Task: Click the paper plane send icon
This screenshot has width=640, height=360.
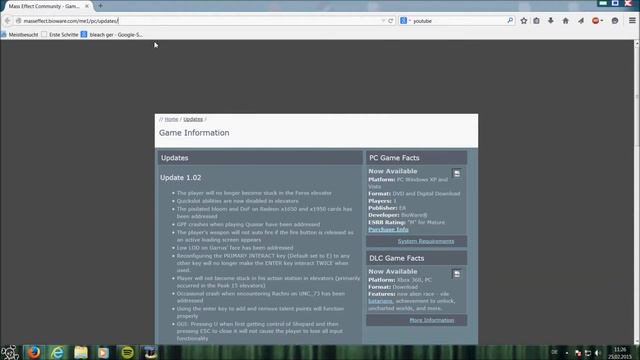Action: 580,20
